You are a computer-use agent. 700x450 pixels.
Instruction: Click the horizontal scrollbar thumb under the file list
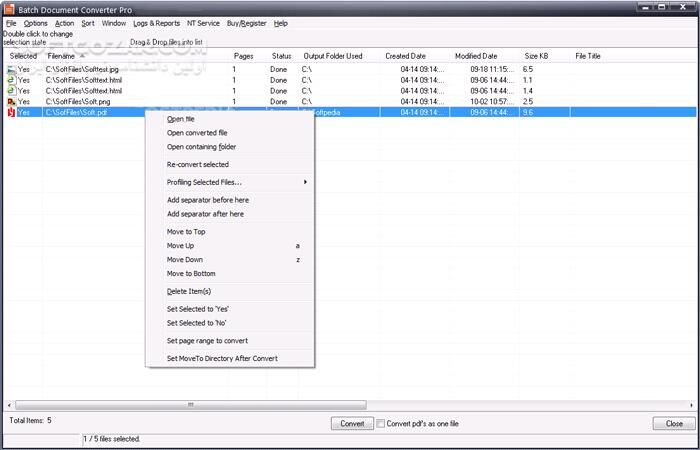point(188,405)
